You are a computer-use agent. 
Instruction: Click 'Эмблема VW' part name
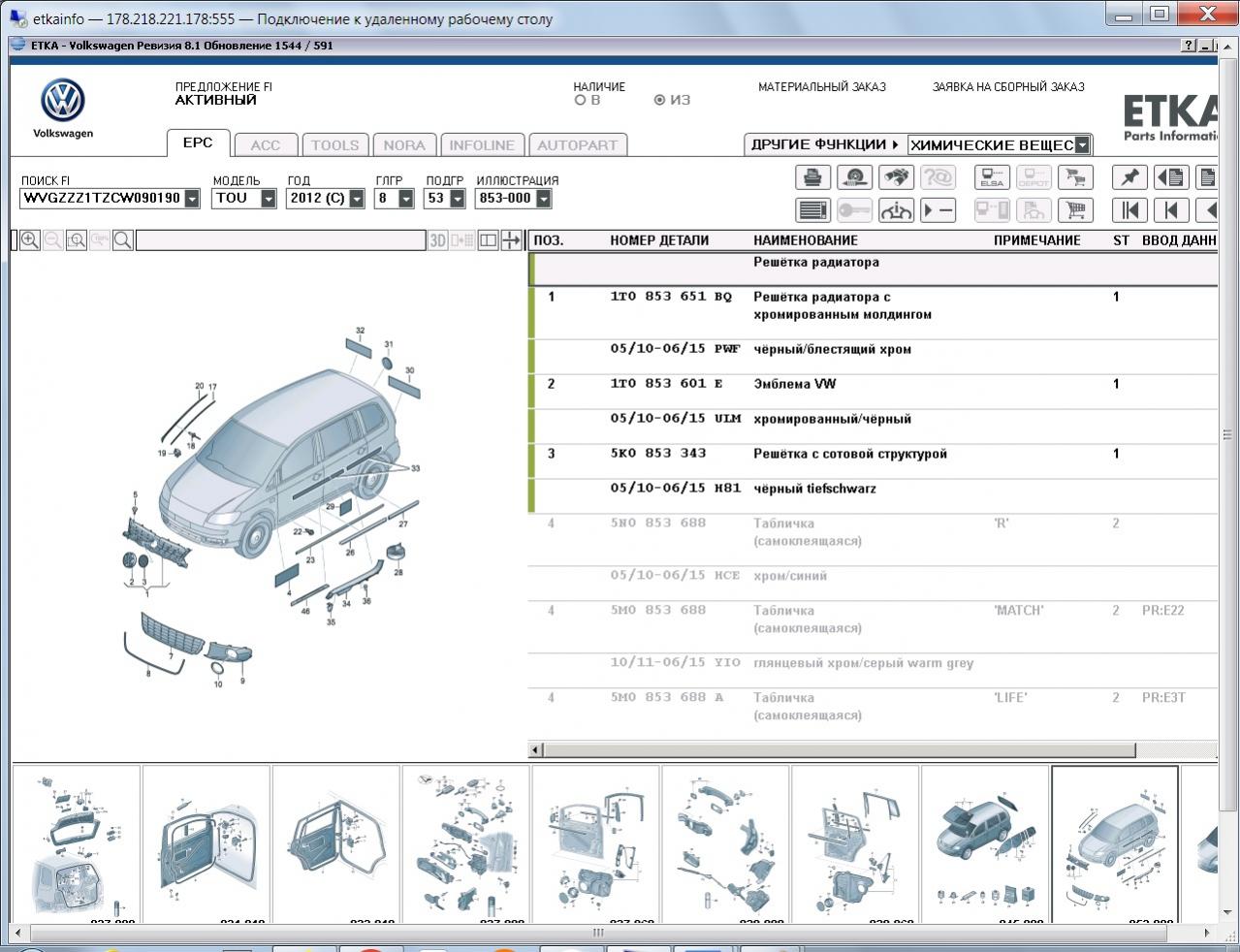[x=794, y=384]
